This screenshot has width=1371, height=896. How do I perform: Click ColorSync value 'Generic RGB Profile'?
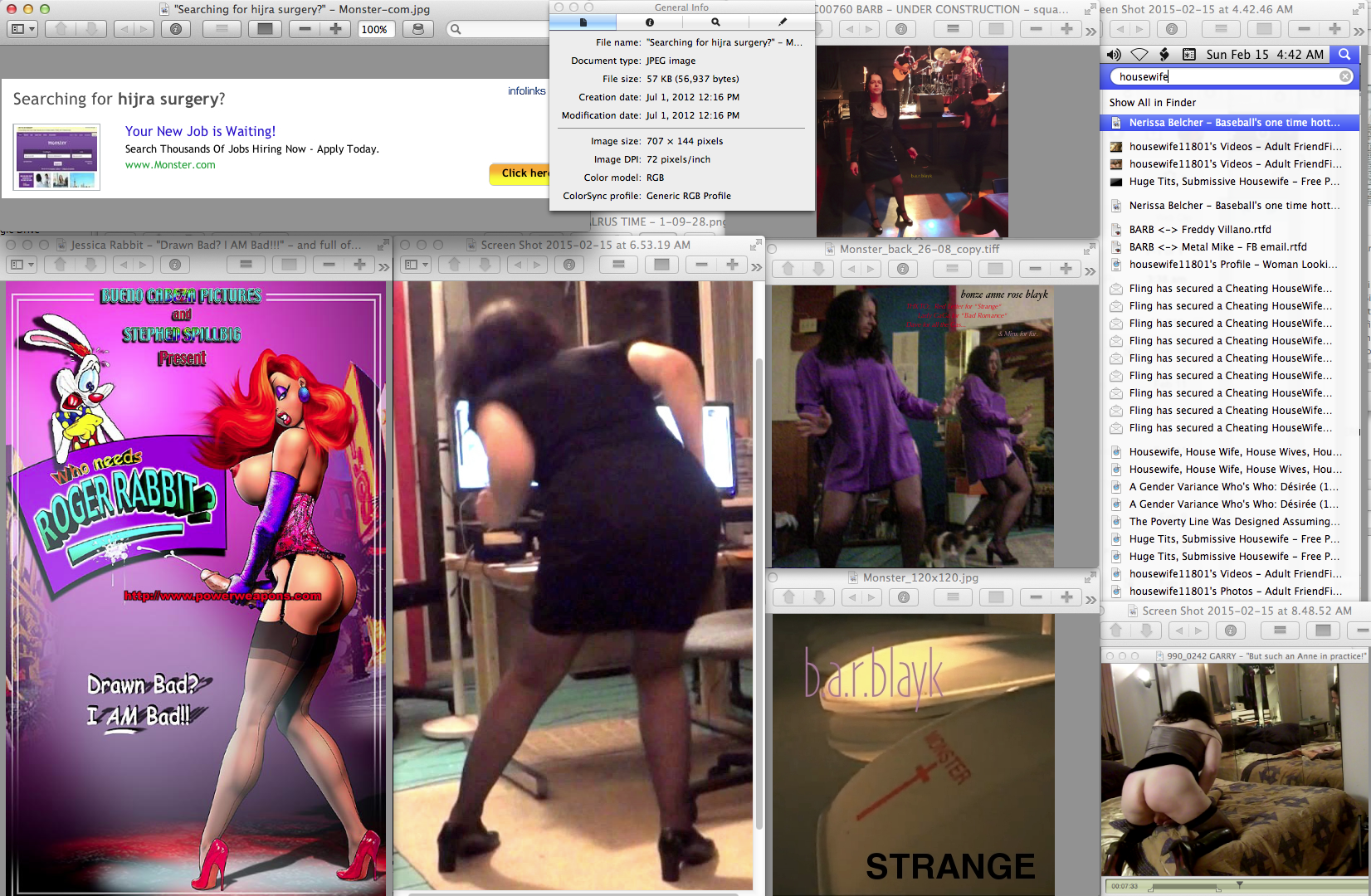[689, 196]
